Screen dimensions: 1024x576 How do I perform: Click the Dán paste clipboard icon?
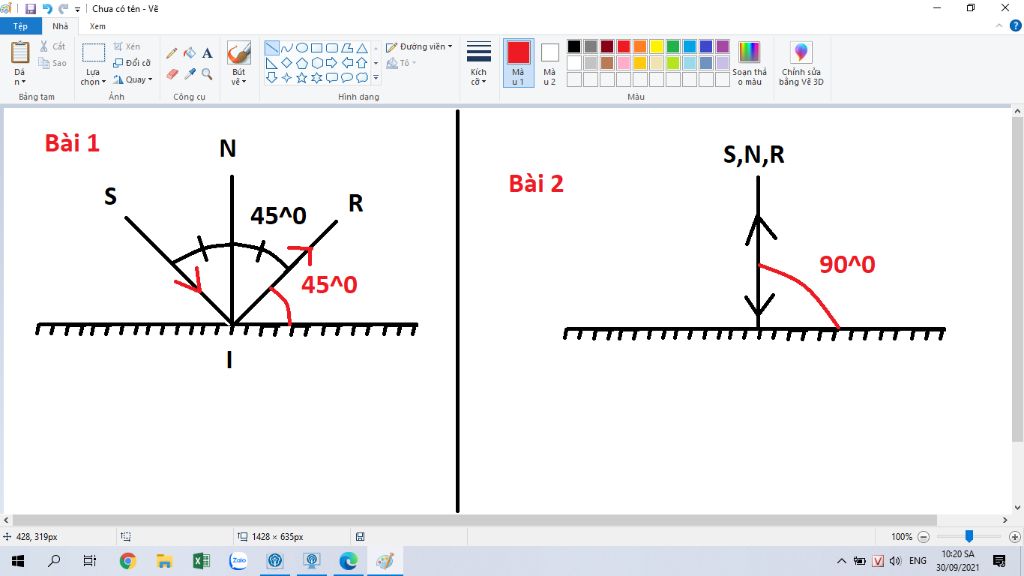click(x=20, y=53)
